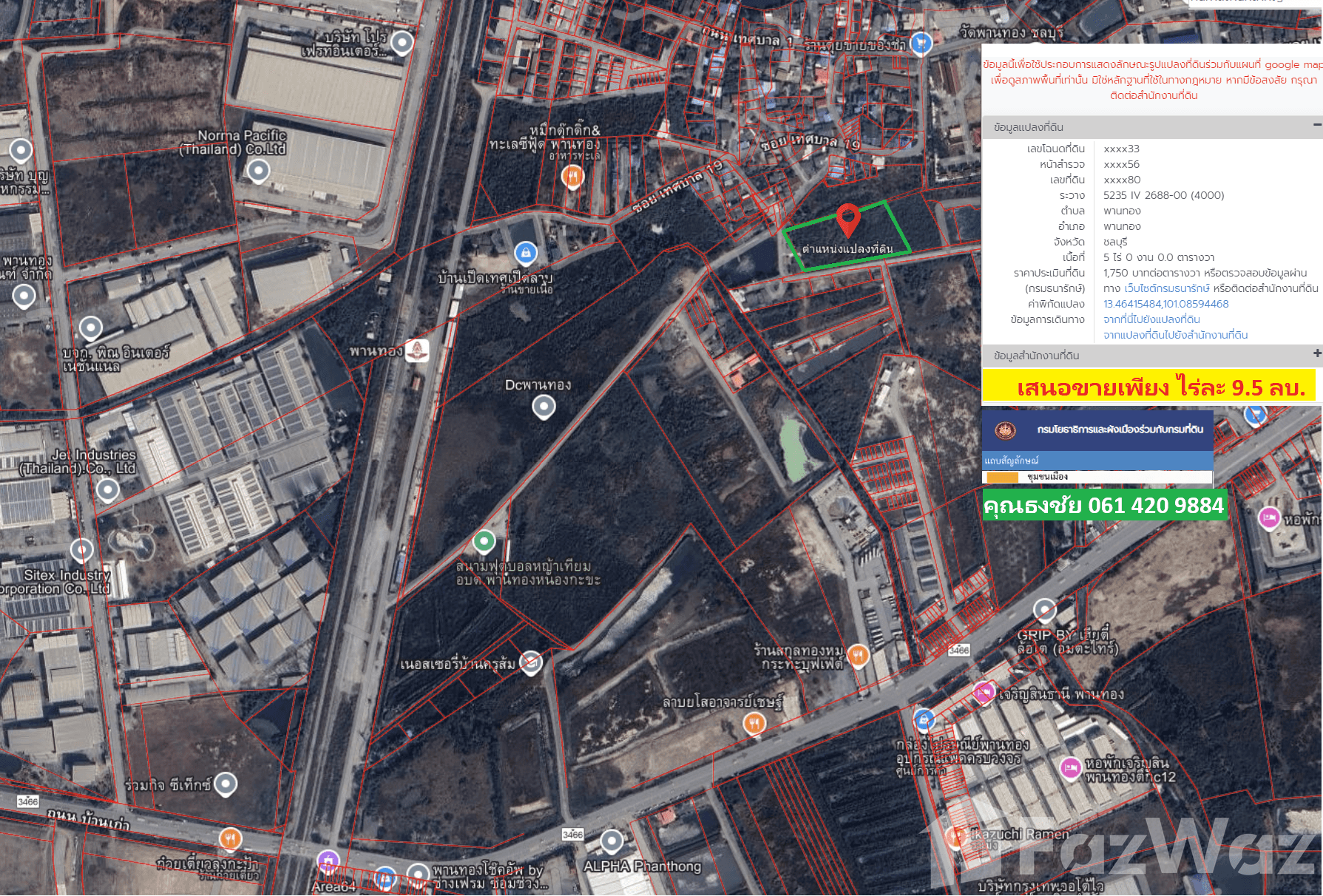Click the พานทอง railway station icon
Screen dimensions: 1323x896
pyautogui.click(x=417, y=350)
